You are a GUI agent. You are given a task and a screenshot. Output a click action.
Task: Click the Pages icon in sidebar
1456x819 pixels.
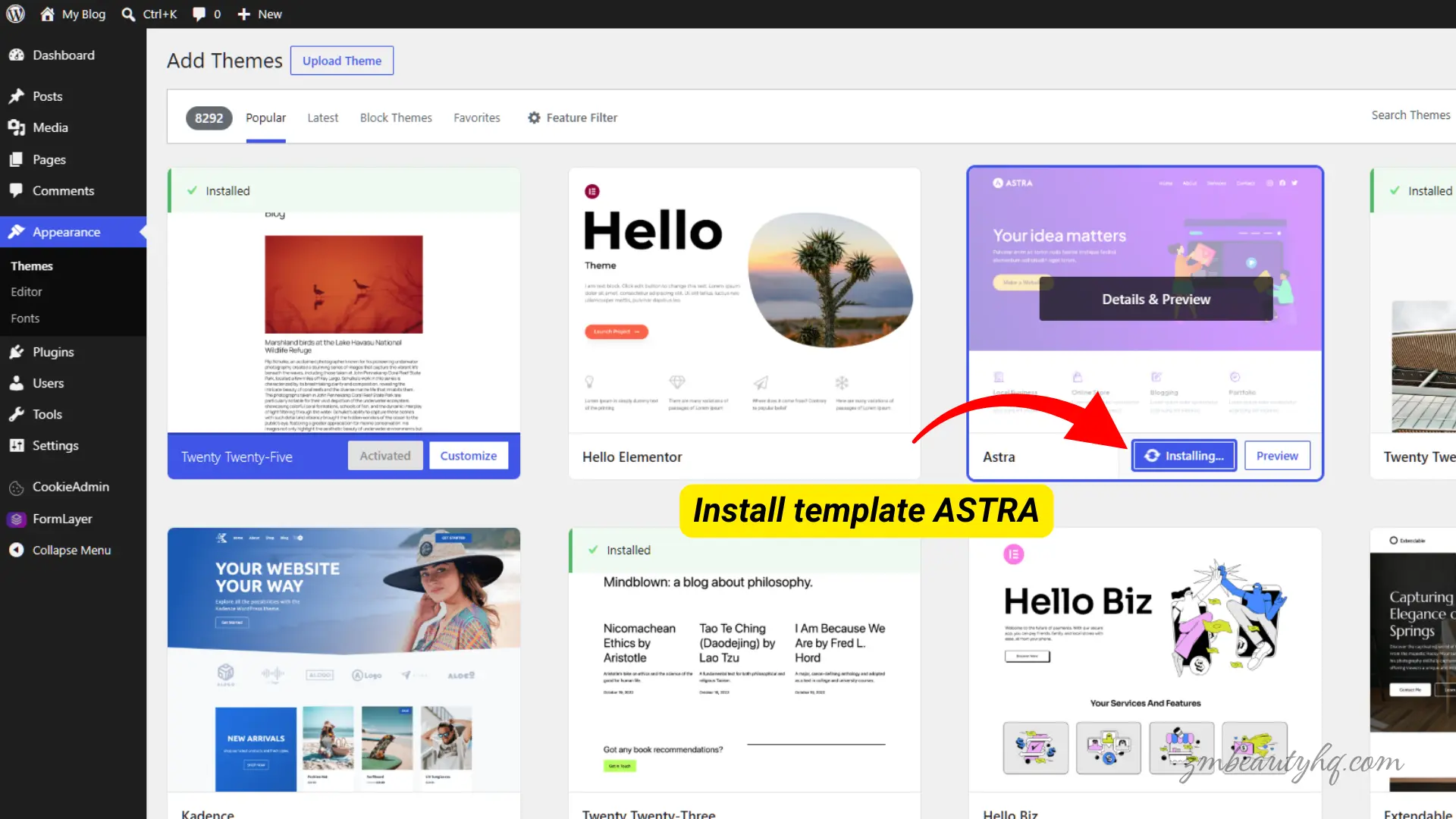[16, 159]
